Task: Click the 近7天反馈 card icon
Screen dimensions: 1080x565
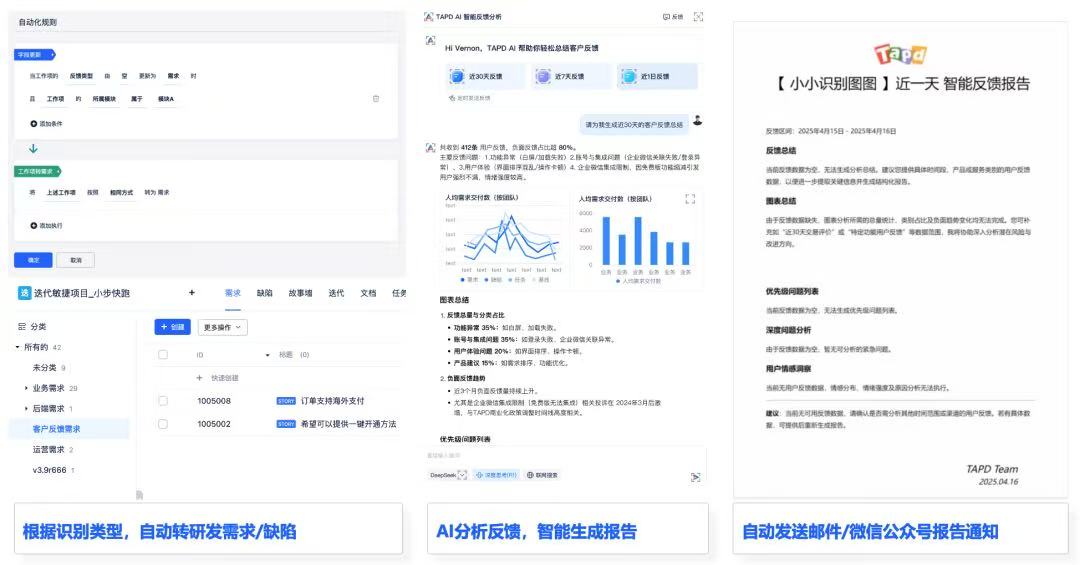Action: click(543, 76)
